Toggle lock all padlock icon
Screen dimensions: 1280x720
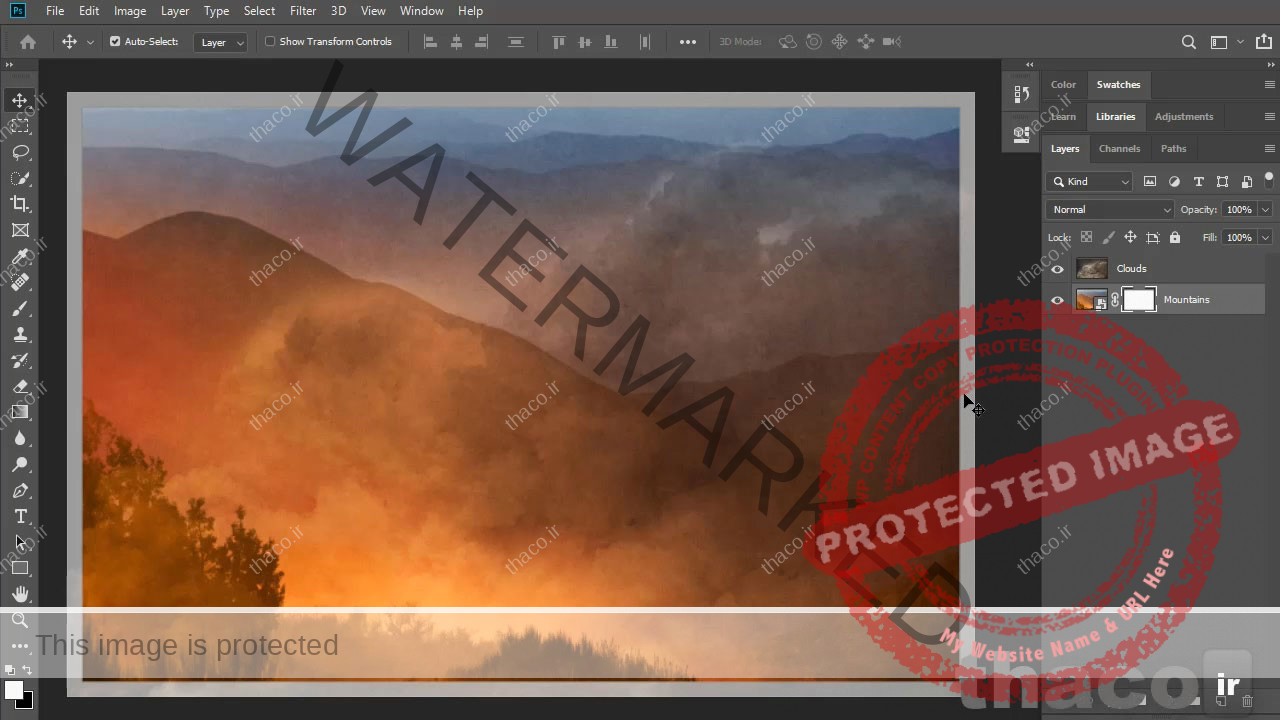(1175, 238)
